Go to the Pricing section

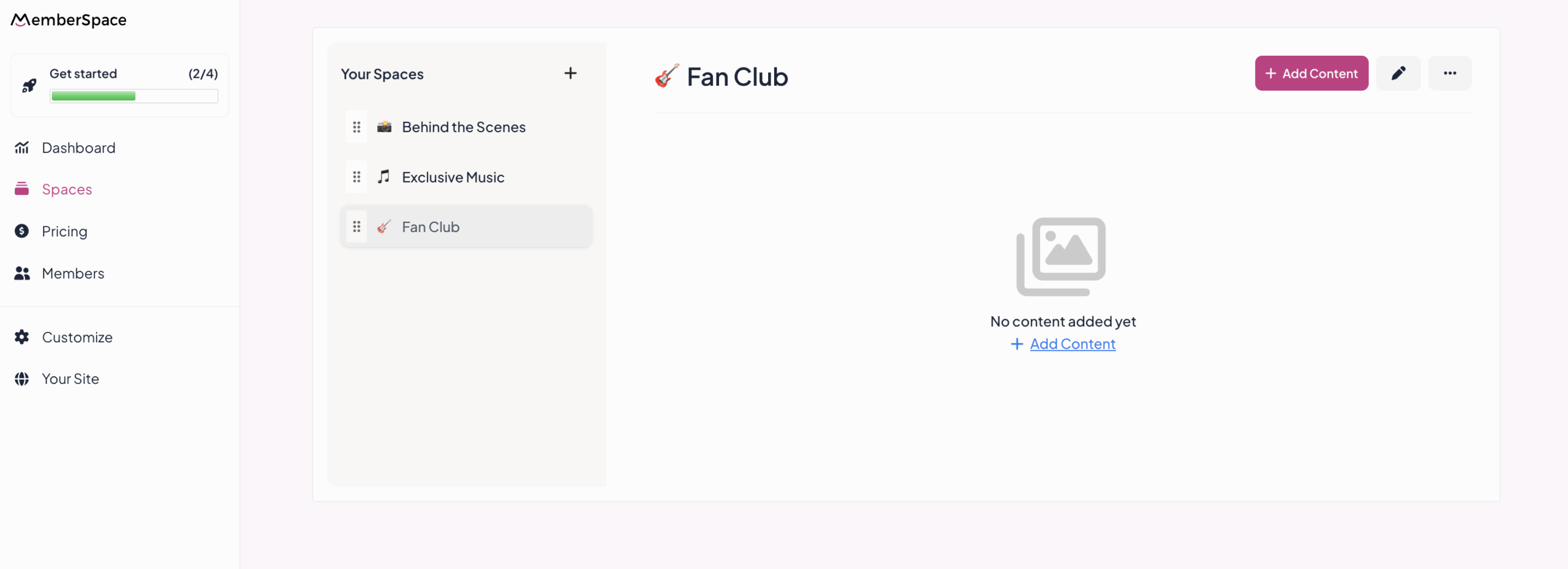[64, 232]
